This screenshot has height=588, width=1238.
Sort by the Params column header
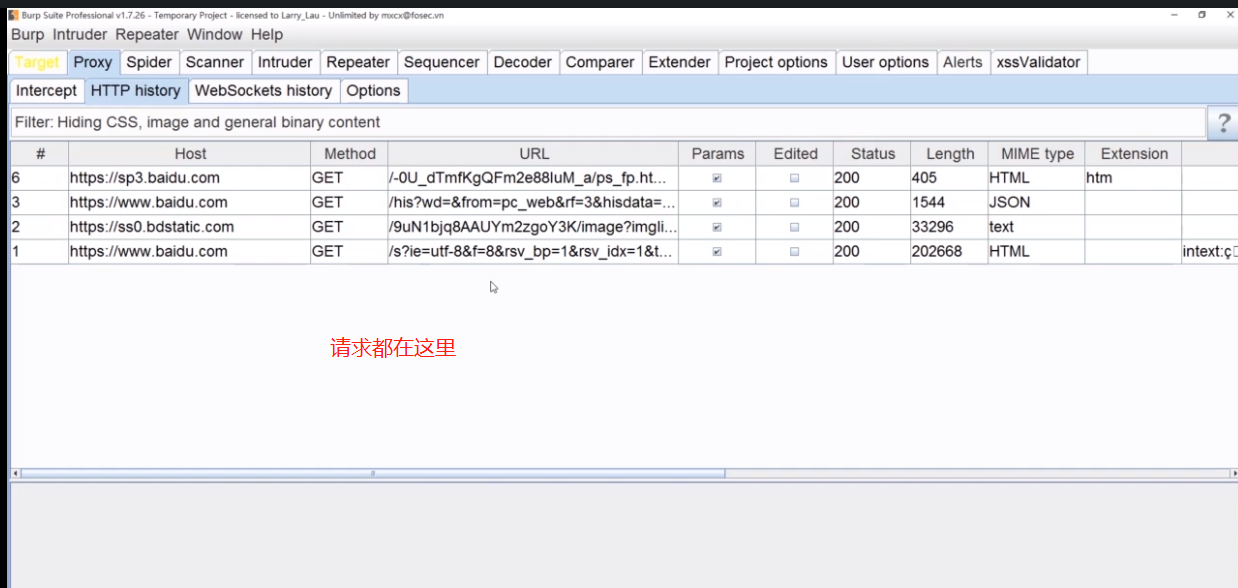[718, 154]
